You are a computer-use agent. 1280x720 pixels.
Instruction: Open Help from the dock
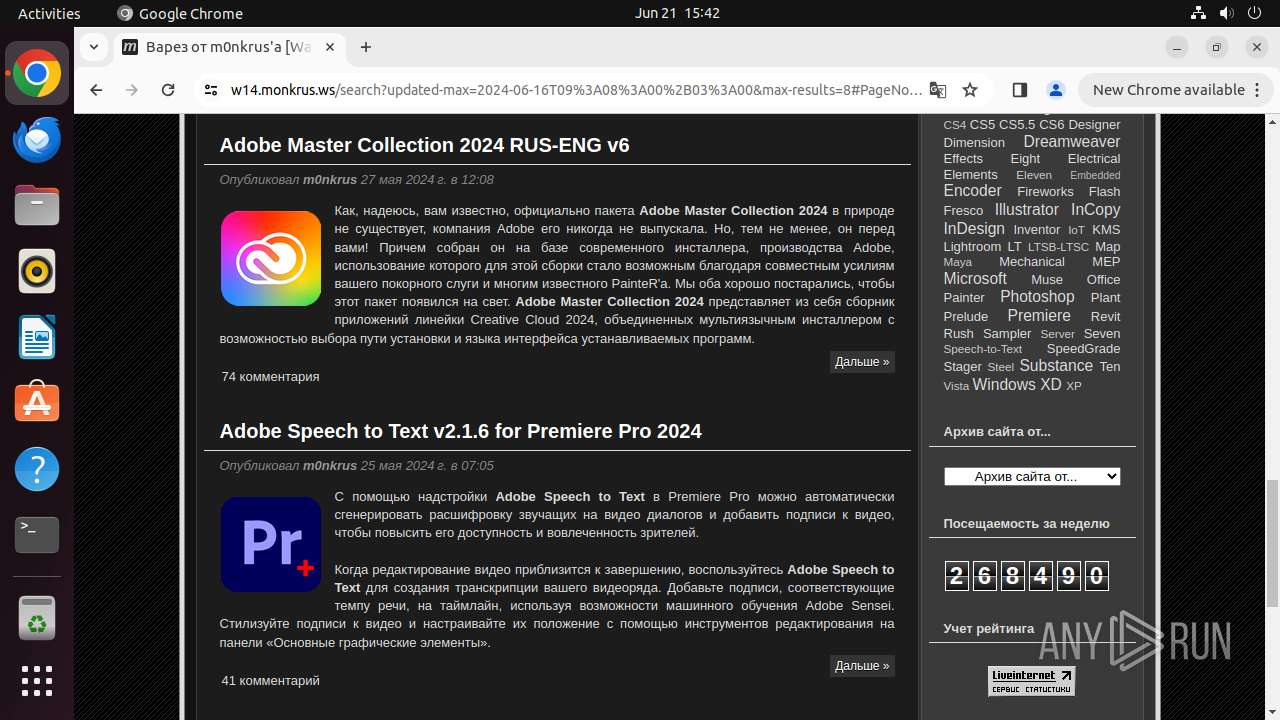tap(37, 469)
